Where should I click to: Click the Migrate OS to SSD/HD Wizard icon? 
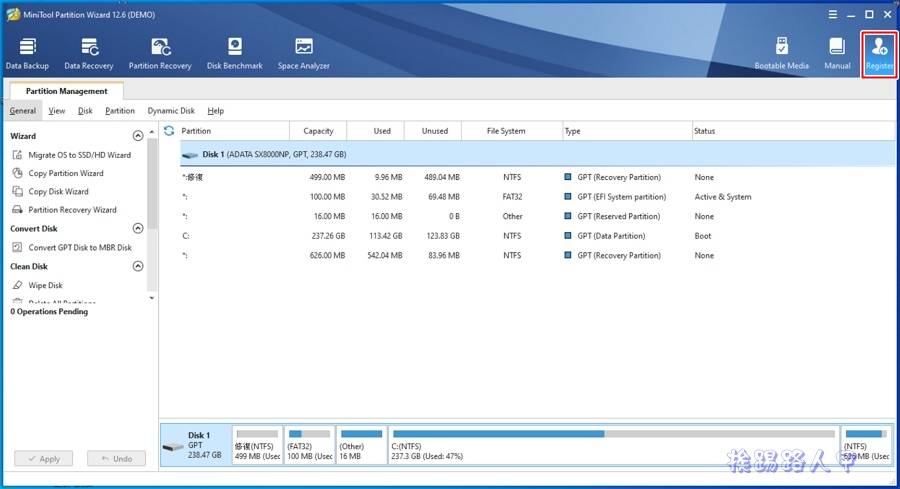(18, 155)
